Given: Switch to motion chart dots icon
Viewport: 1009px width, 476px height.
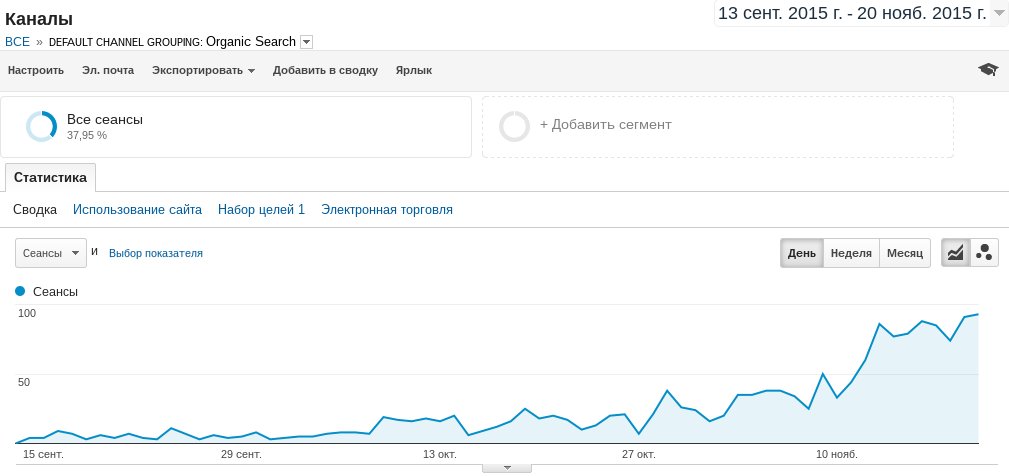Looking at the screenshot, I should [984, 253].
